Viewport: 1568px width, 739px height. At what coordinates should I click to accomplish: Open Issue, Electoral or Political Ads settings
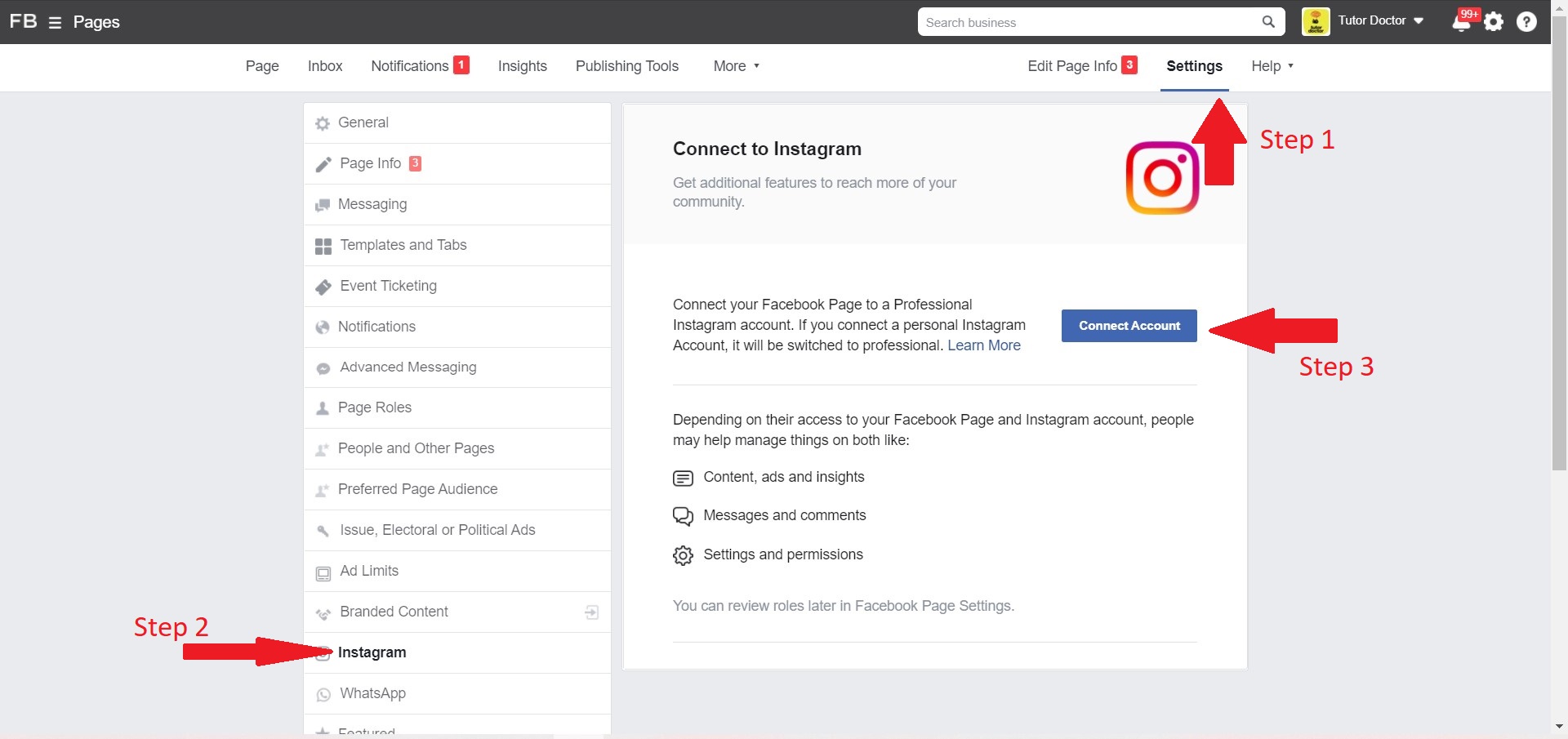pos(457,531)
